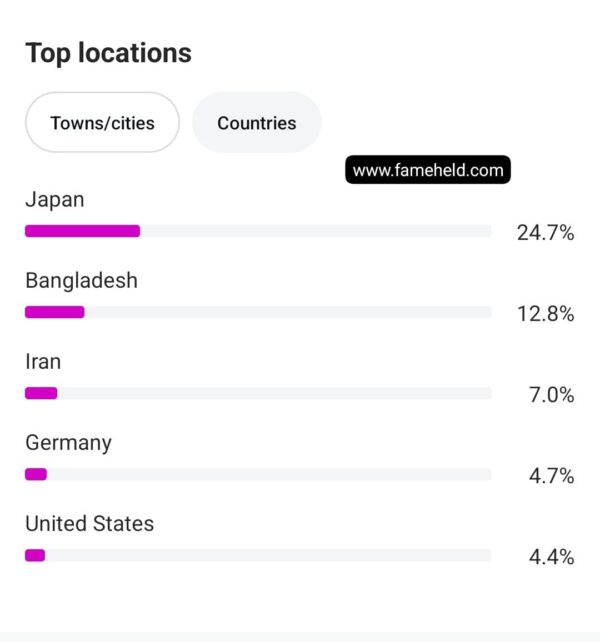The image size is (600, 642).
Task: Select the 4.4% value for United States
Action: click(x=551, y=557)
